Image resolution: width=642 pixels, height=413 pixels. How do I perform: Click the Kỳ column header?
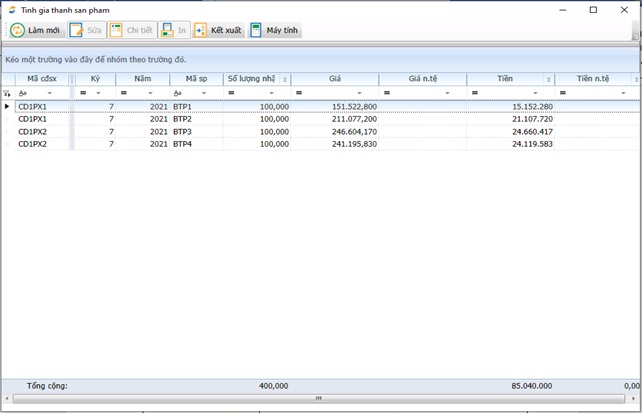coord(95,79)
